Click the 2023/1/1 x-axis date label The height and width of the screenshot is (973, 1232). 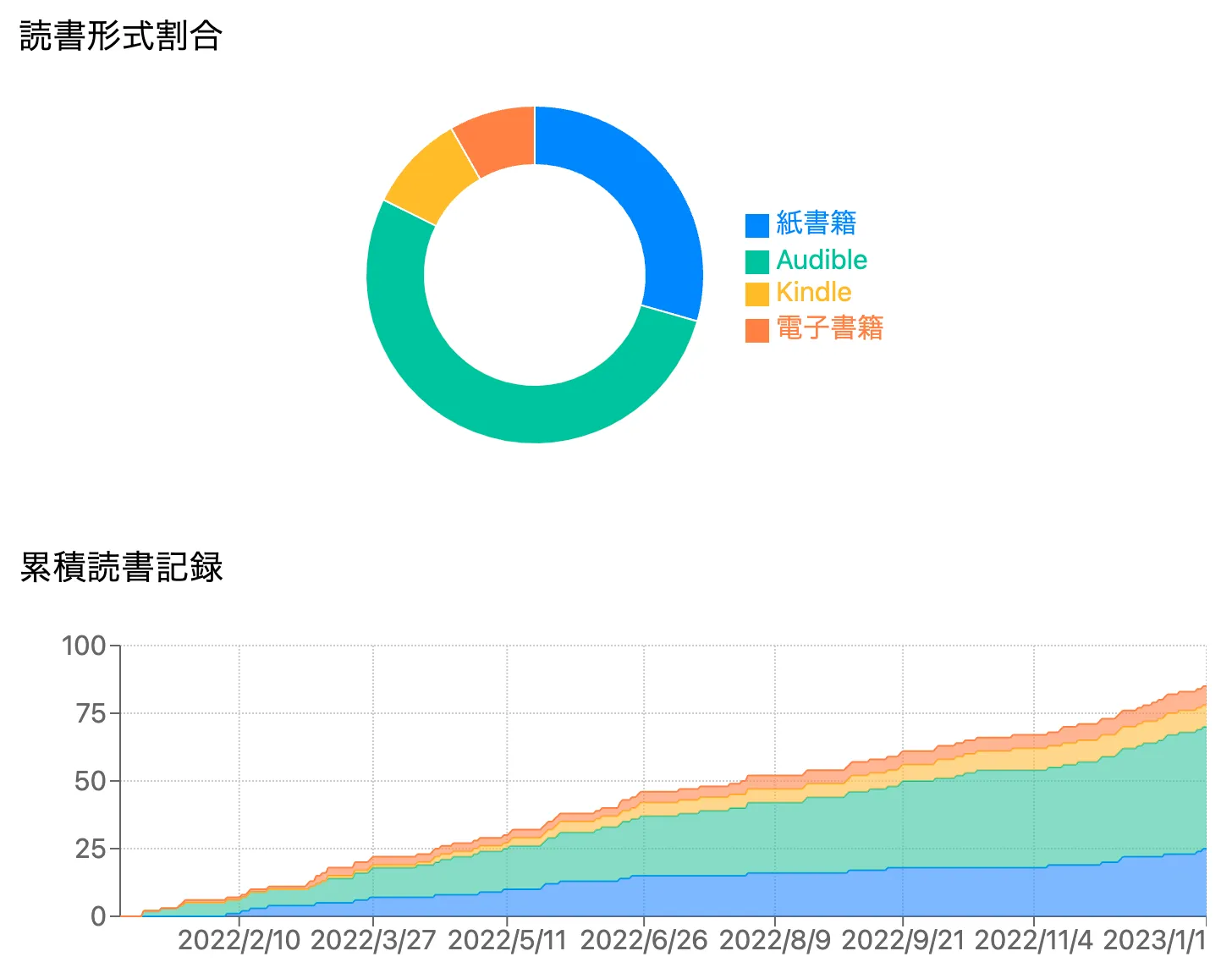(1154, 941)
